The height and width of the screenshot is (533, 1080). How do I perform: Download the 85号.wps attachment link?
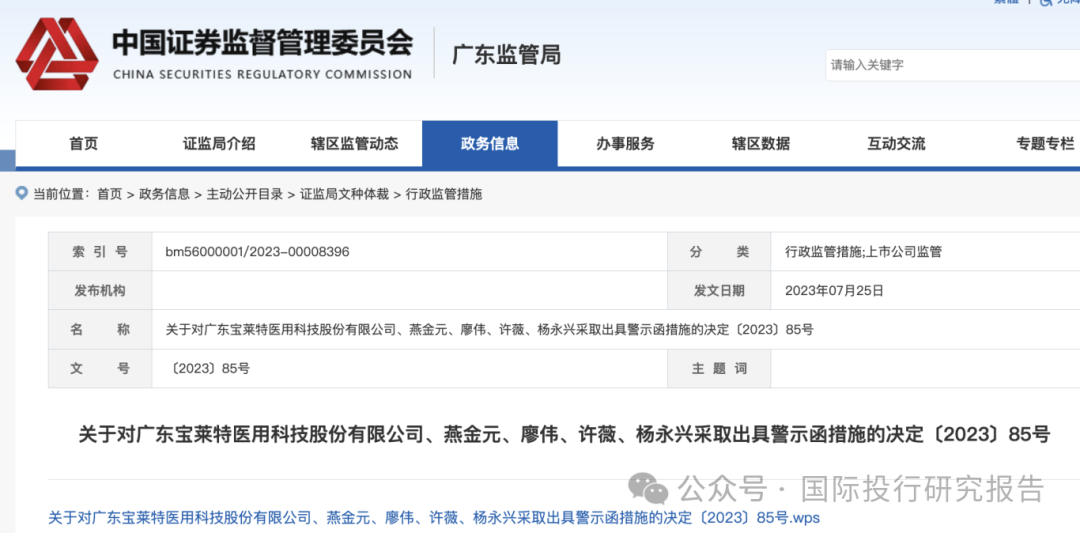coord(434,517)
